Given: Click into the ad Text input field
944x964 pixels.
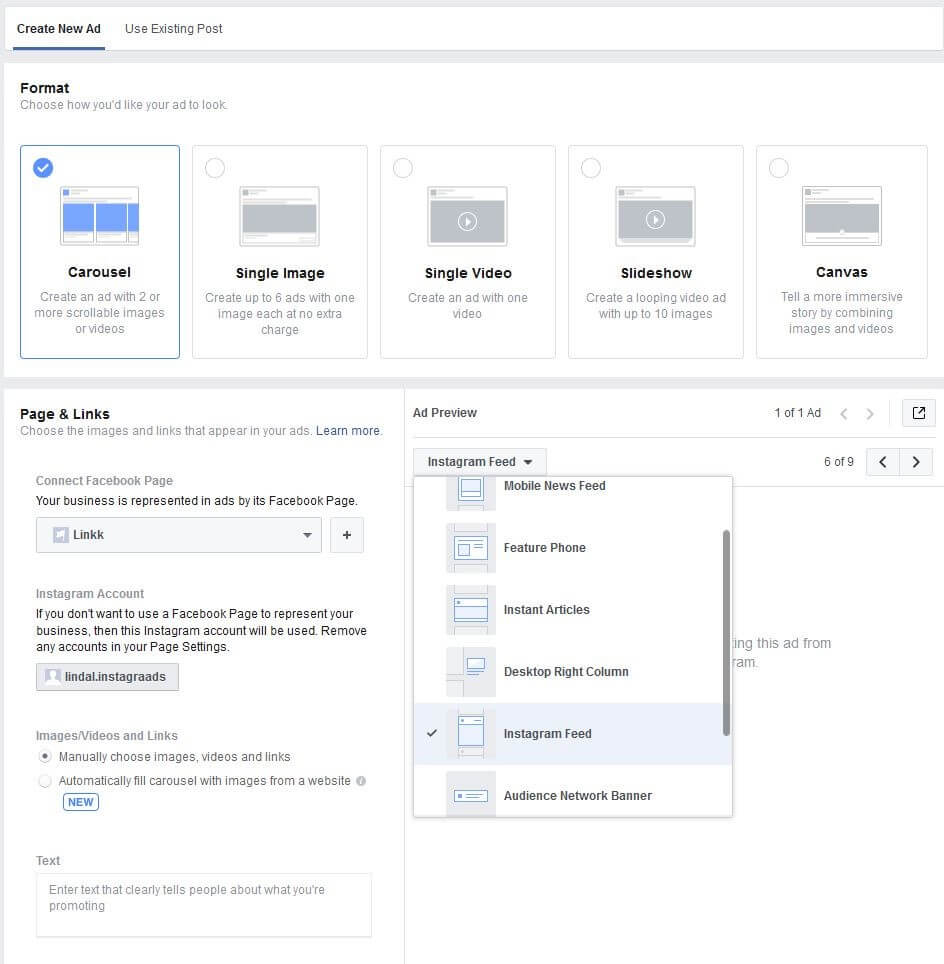Looking at the screenshot, I should coord(204,905).
